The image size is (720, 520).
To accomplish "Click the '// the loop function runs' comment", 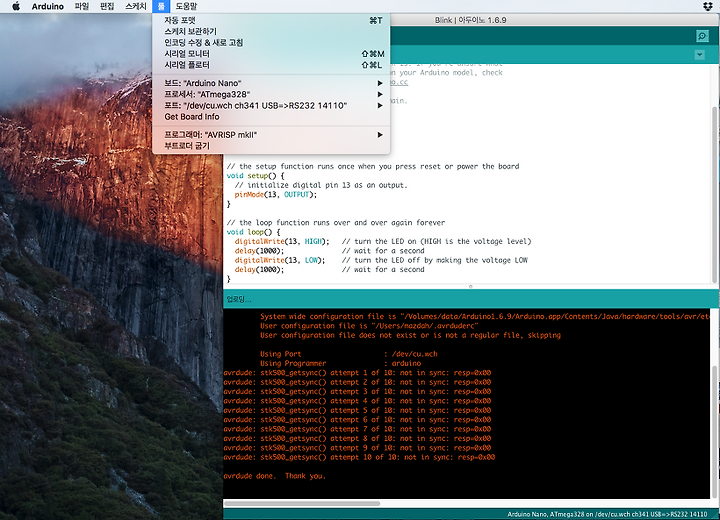I will (x=335, y=223).
